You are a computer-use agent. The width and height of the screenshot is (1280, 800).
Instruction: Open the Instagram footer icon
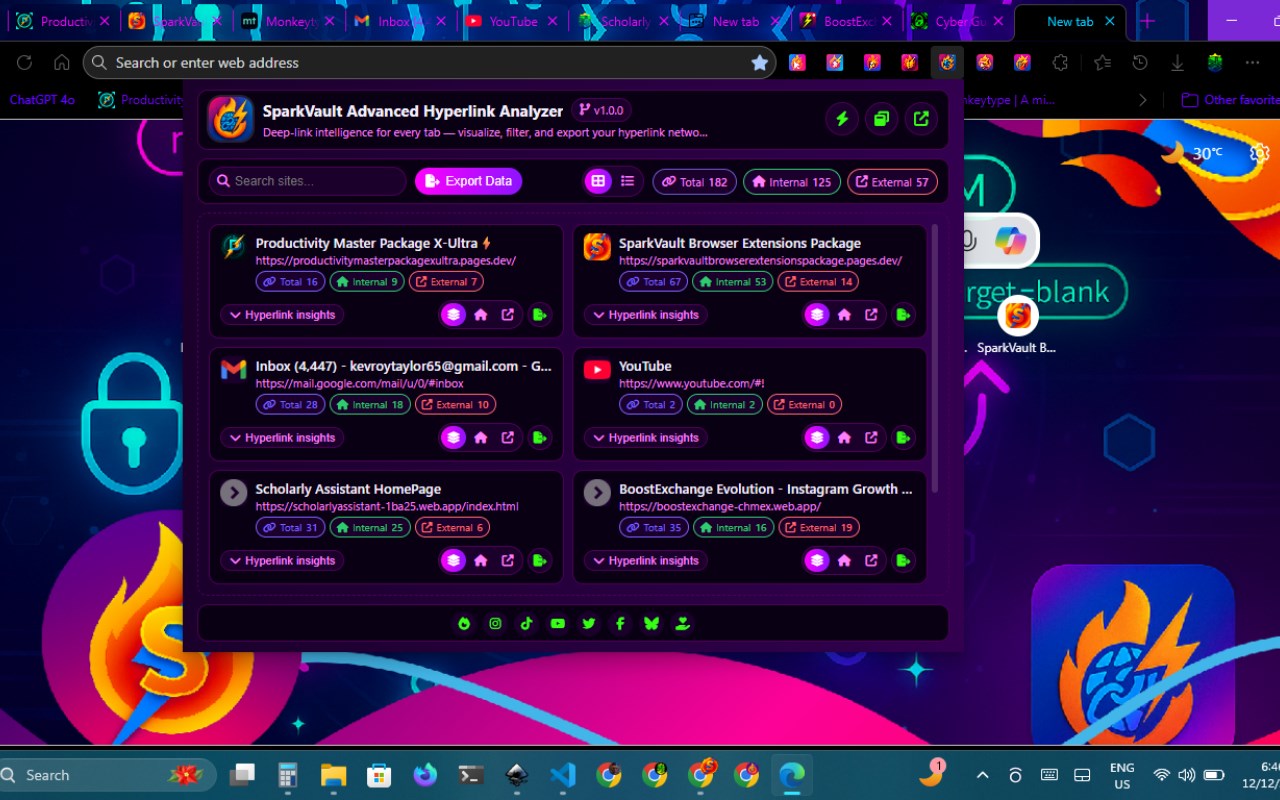[x=495, y=623]
